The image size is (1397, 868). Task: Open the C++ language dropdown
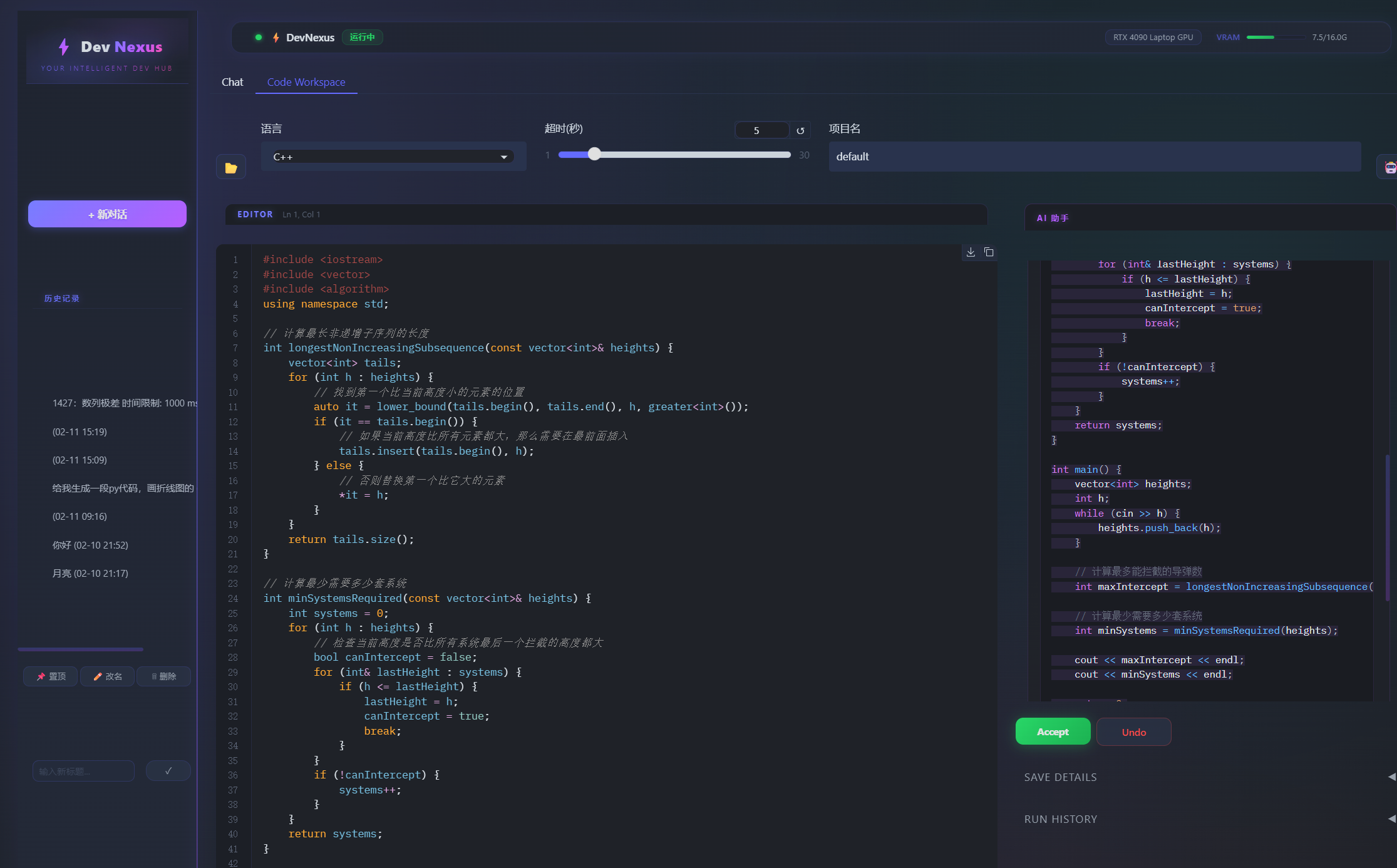[x=393, y=157]
